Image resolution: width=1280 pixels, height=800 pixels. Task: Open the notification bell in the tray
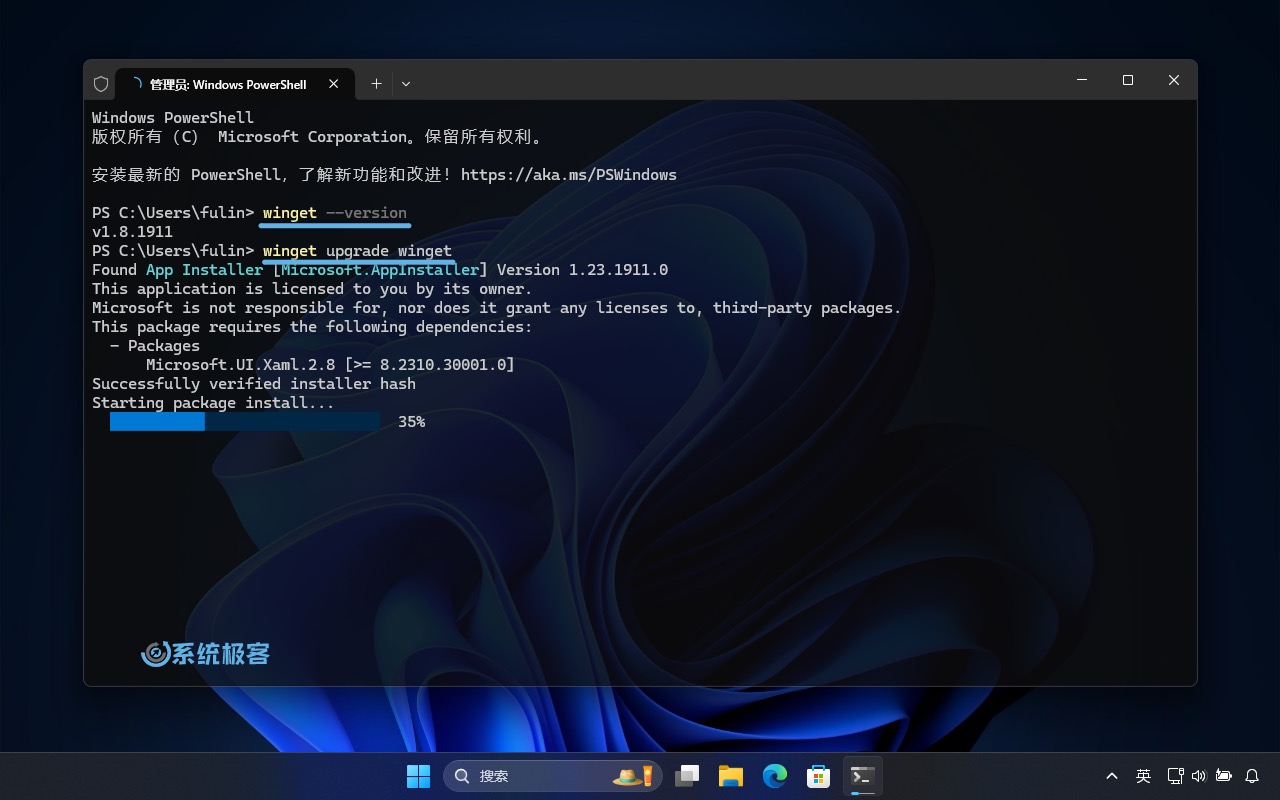1252,776
